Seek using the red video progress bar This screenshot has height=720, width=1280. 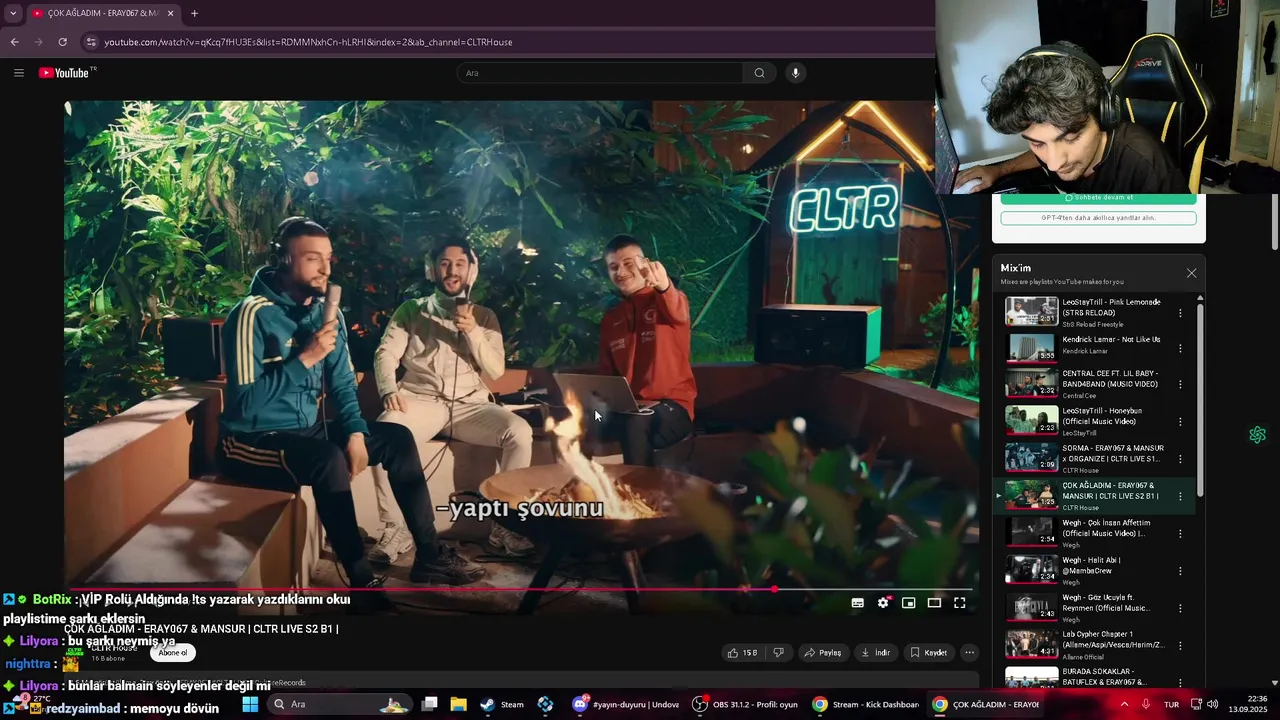521,588
